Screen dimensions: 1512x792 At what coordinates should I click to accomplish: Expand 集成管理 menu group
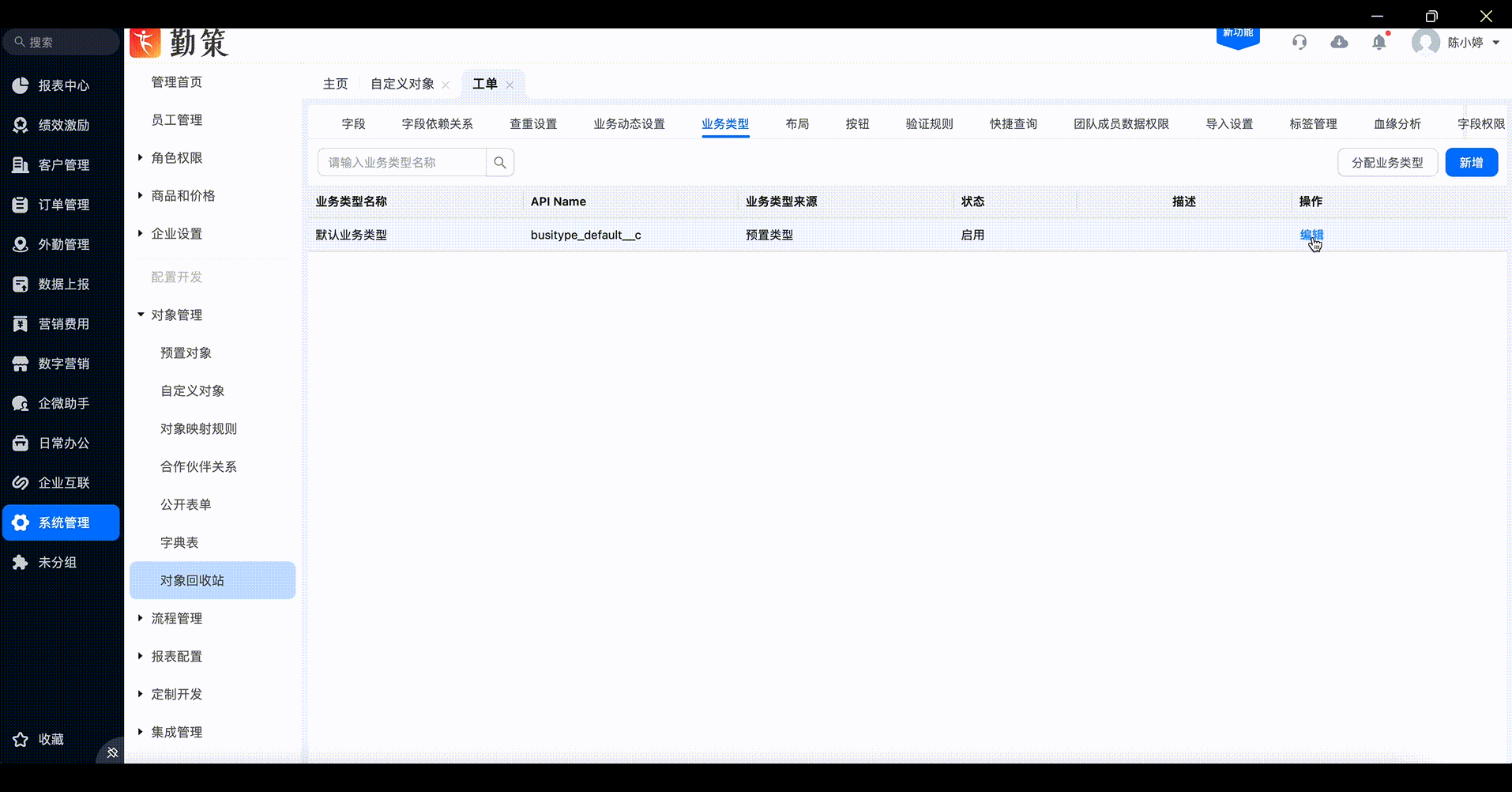click(x=140, y=732)
